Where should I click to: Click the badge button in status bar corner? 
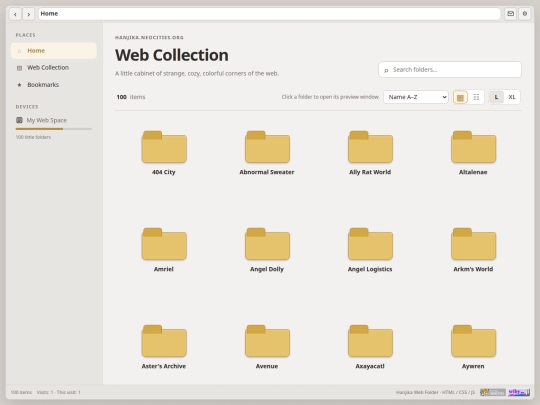pos(519,392)
